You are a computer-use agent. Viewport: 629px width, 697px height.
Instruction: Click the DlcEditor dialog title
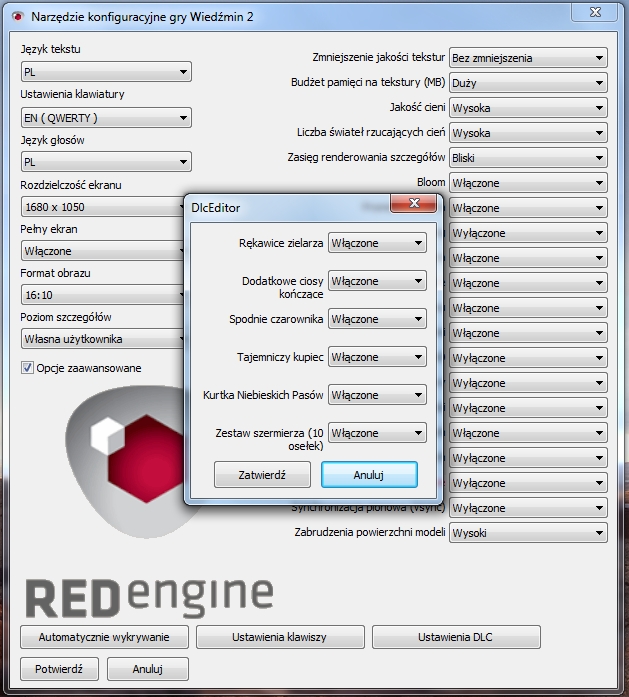click(x=216, y=208)
